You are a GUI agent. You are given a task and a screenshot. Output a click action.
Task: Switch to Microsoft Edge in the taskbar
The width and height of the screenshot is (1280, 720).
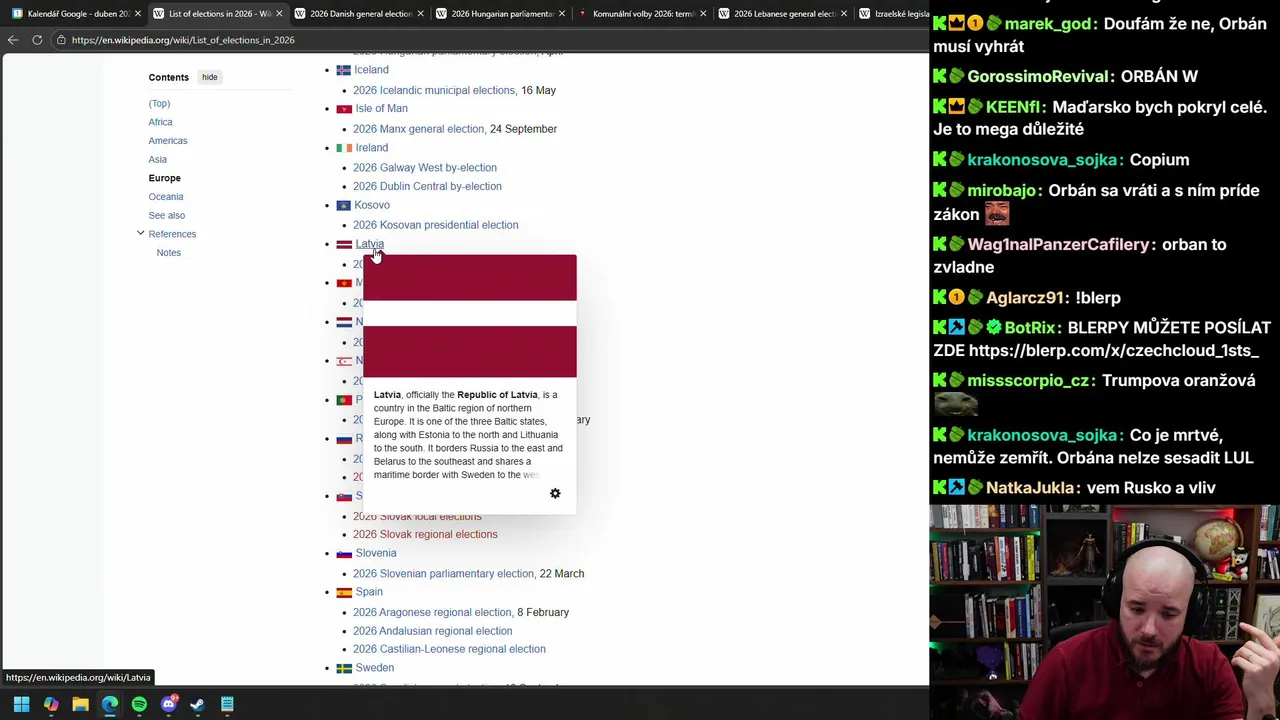click(110, 704)
